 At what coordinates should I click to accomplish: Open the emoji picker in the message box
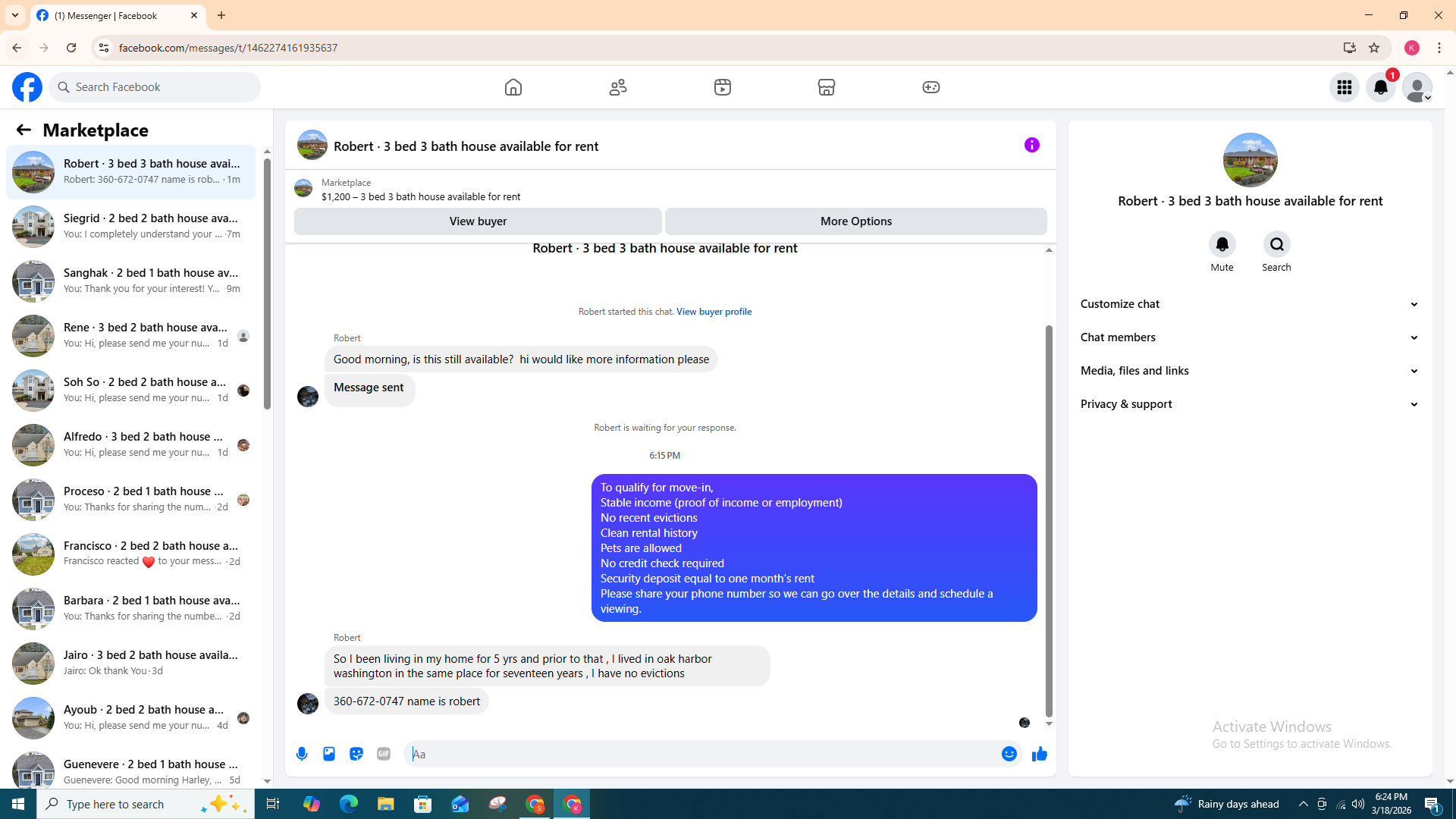(1009, 754)
